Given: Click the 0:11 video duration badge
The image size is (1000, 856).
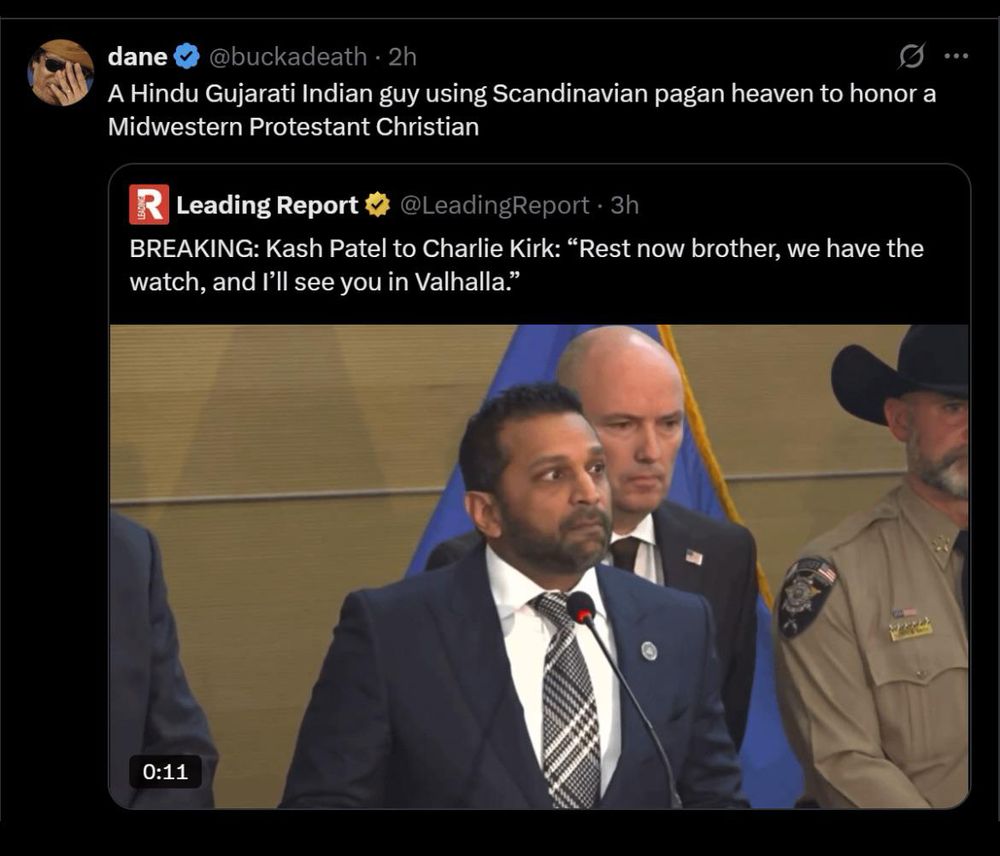Looking at the screenshot, I should [165, 772].
